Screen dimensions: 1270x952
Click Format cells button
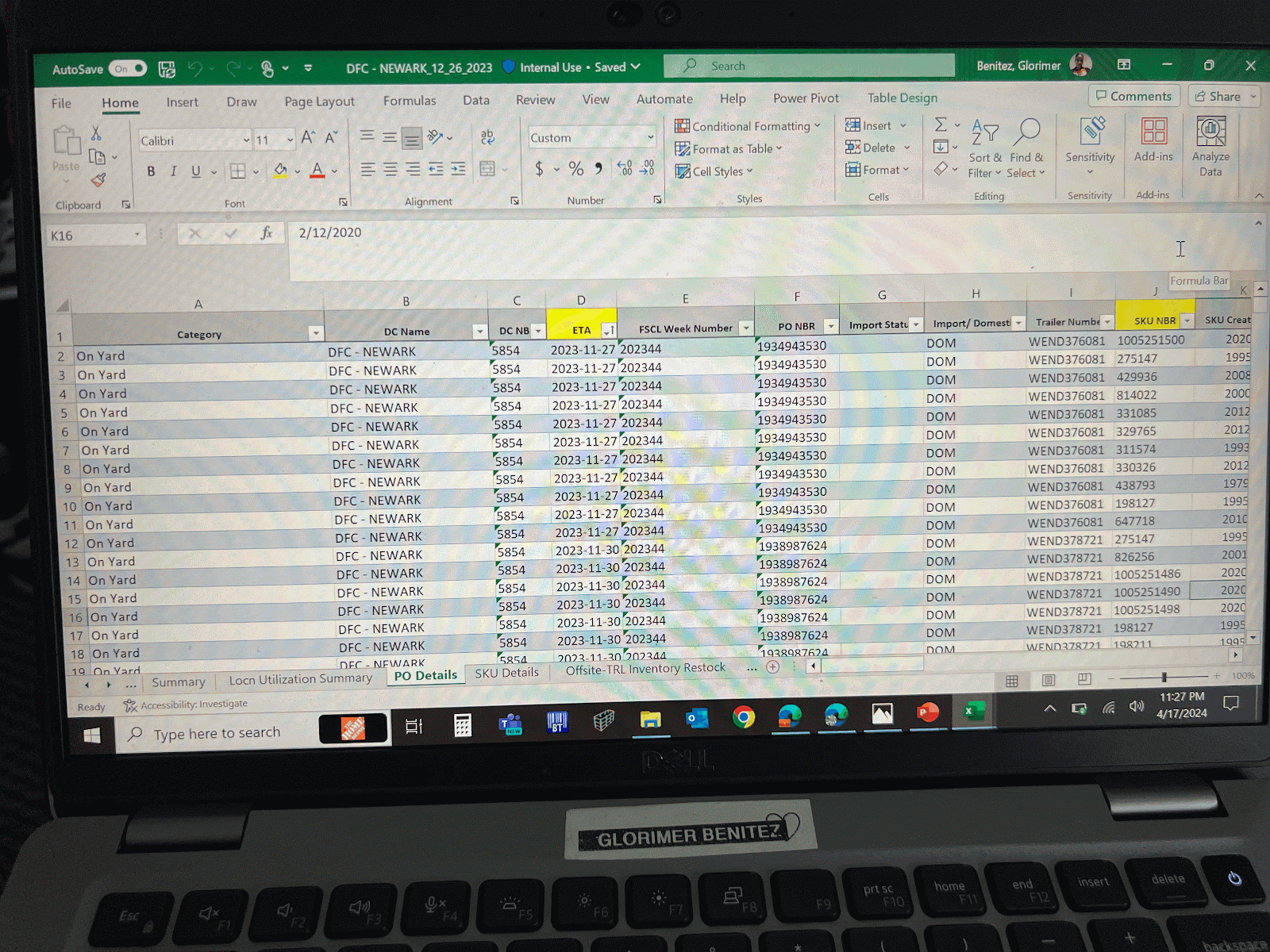[x=877, y=170]
